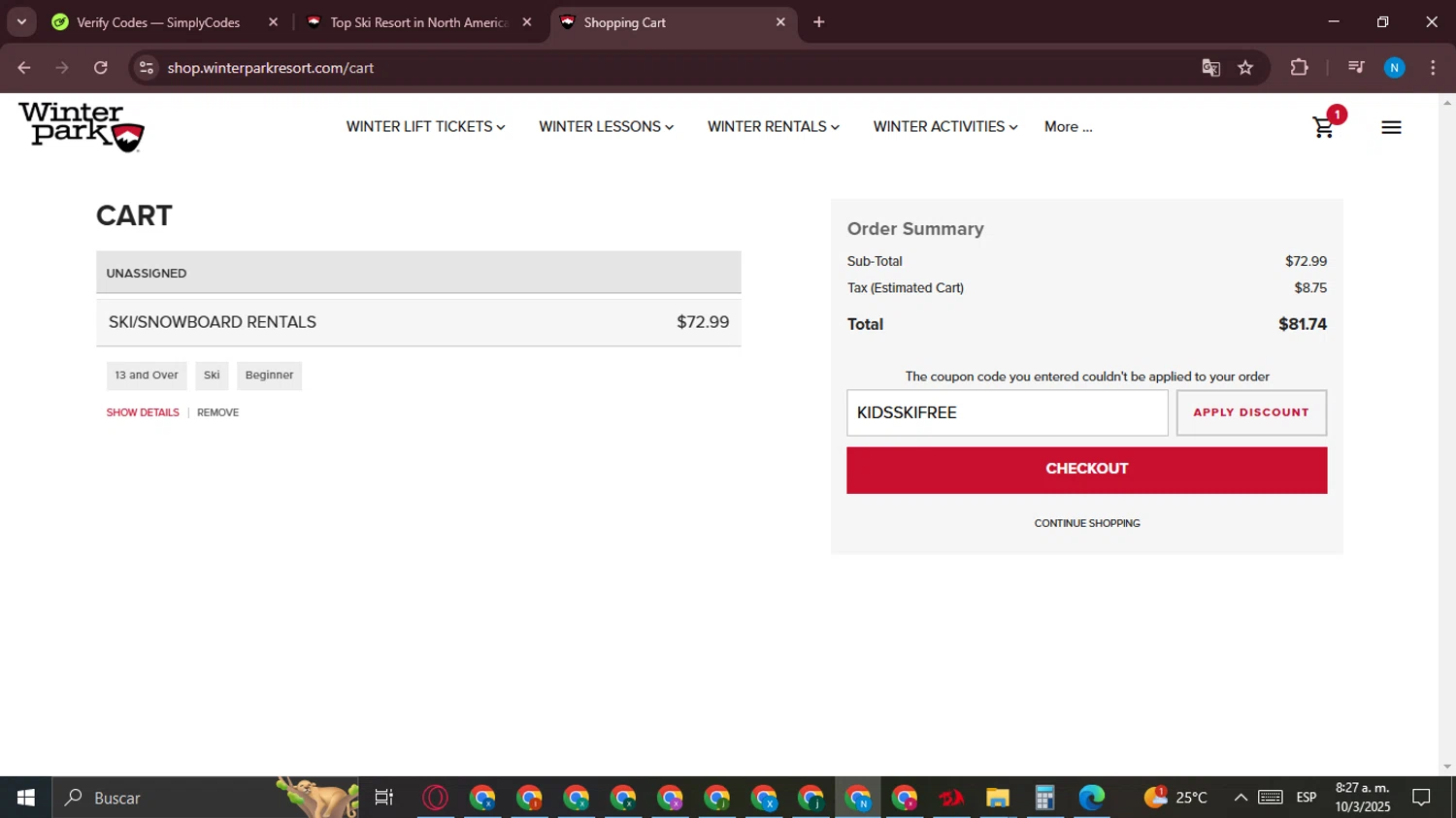Viewport: 1456px width, 818px height.
Task: Open Opera browser from taskbar
Action: click(x=436, y=798)
